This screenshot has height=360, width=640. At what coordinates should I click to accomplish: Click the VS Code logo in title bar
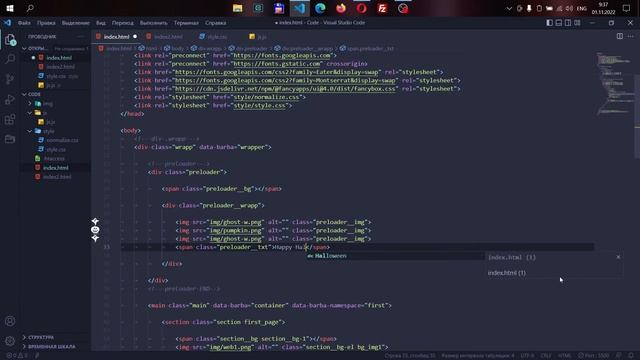[7, 23]
